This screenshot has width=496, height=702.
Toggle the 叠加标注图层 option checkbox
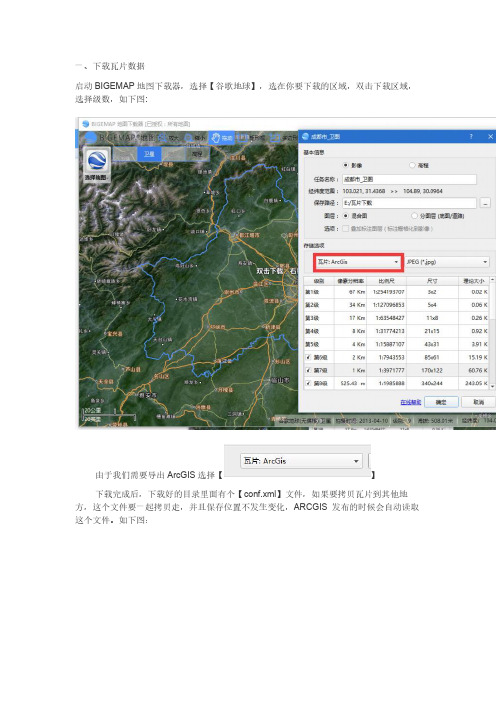pyautogui.click(x=346, y=229)
